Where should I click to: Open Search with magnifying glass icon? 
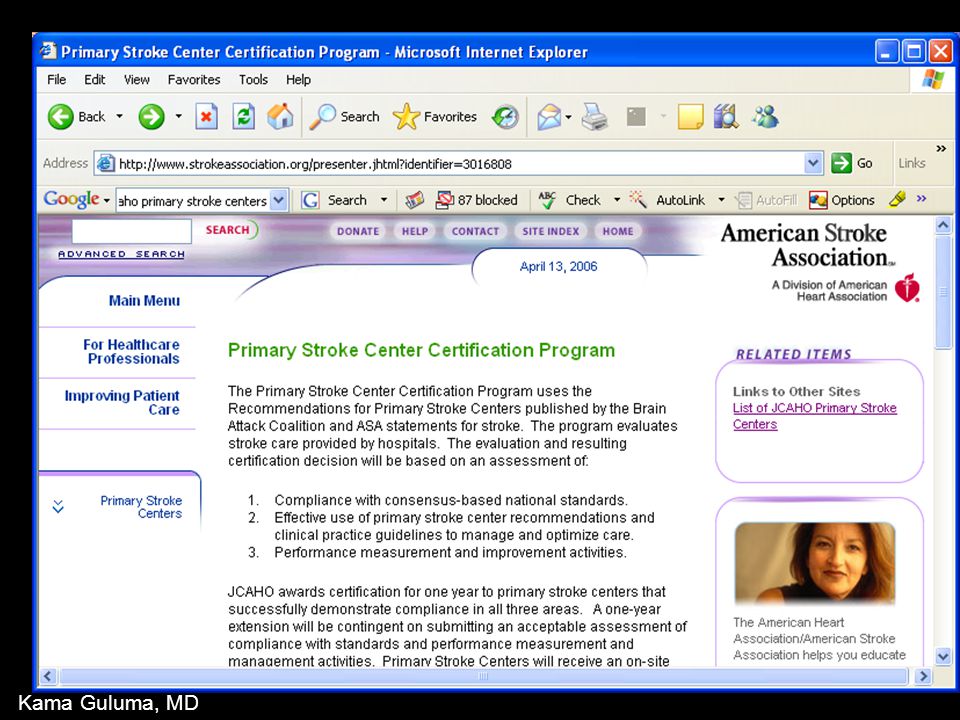point(322,116)
